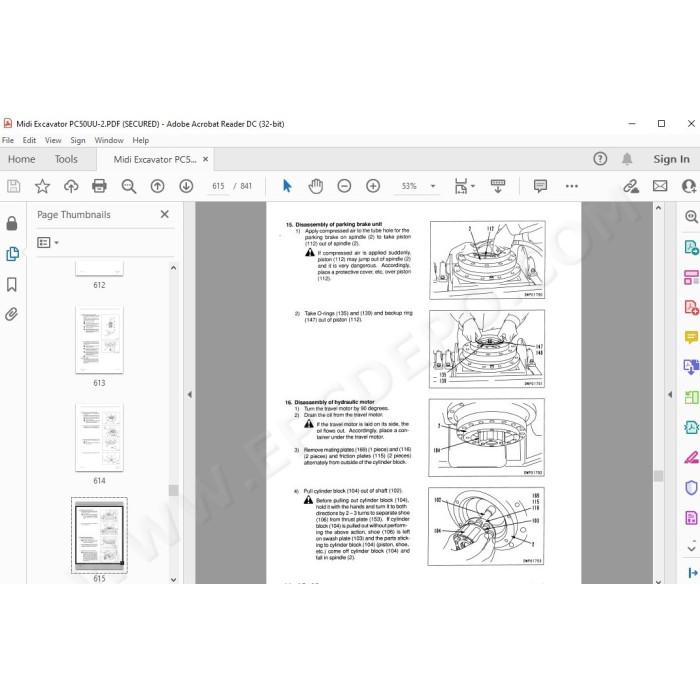This screenshot has height=700, width=700.
Task: Open the Window menu
Action: click(109, 140)
